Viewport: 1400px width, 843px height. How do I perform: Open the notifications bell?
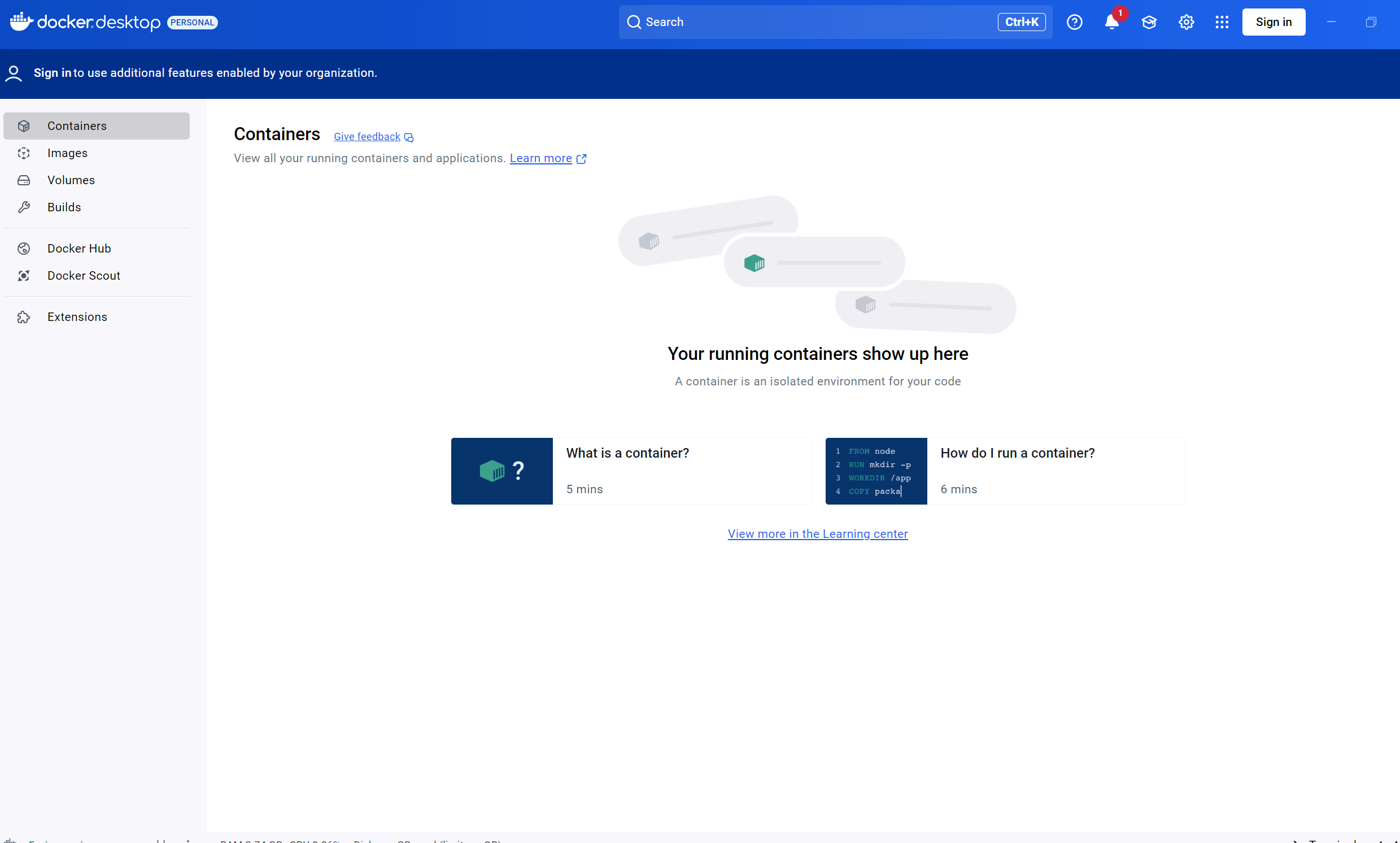tap(1111, 22)
